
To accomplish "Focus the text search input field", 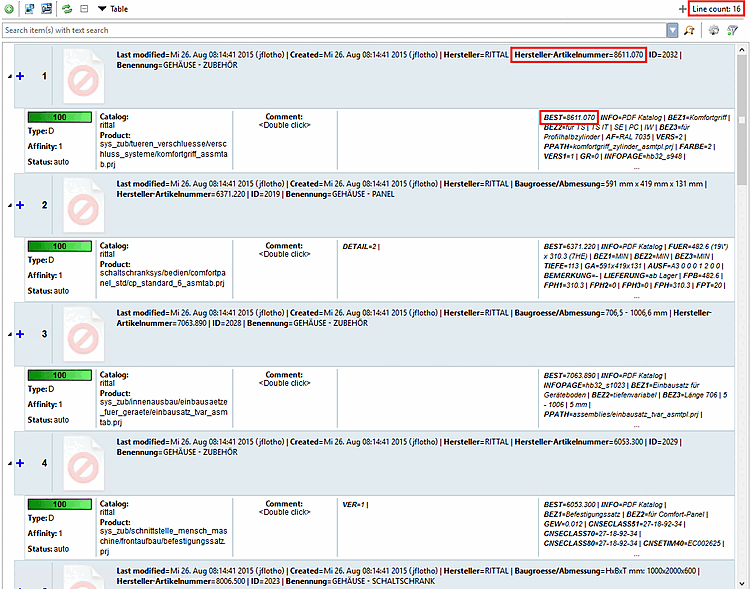I will (x=334, y=30).
